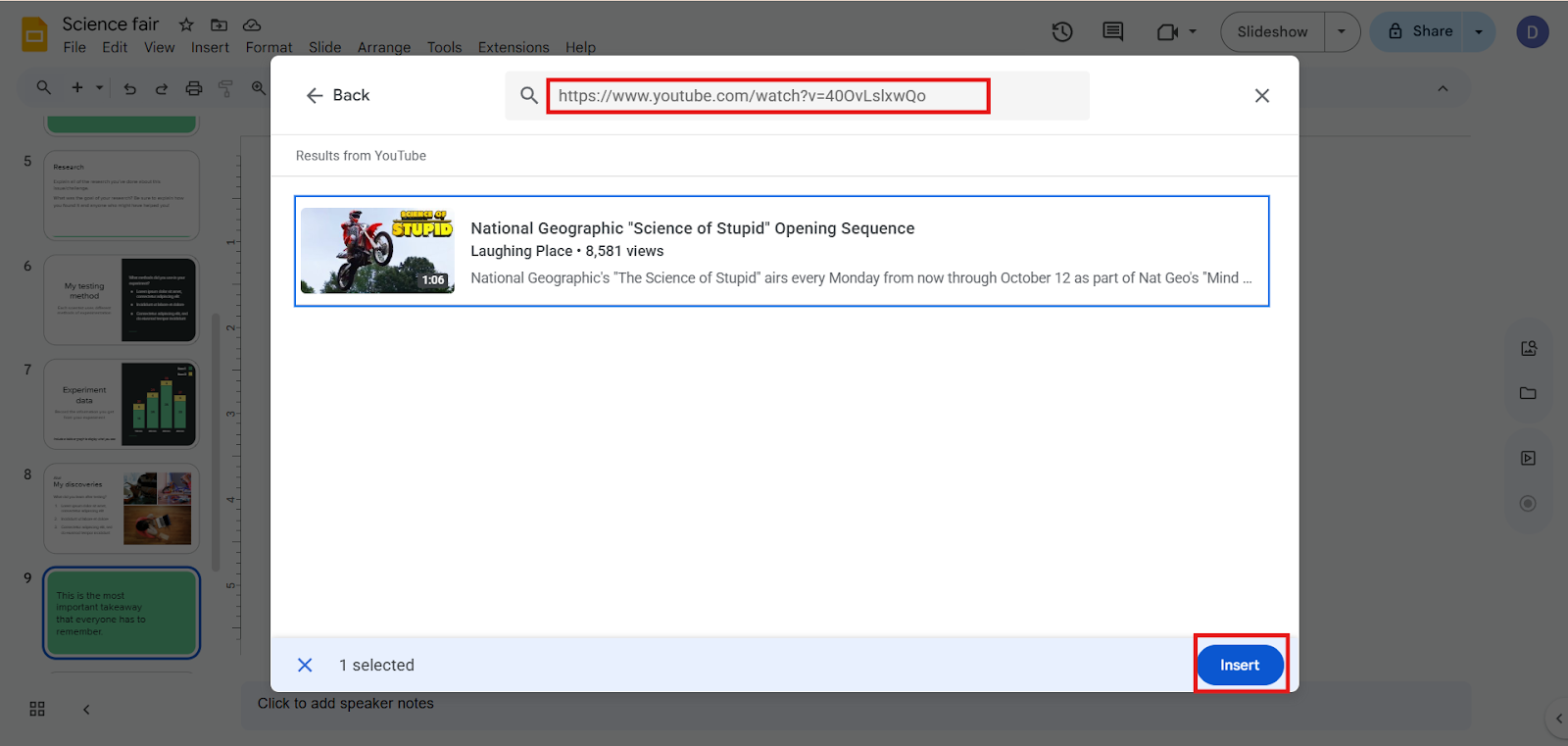1568x746 pixels.
Task: Expand the new slide layout dropdown arrow
Action: 99,87
